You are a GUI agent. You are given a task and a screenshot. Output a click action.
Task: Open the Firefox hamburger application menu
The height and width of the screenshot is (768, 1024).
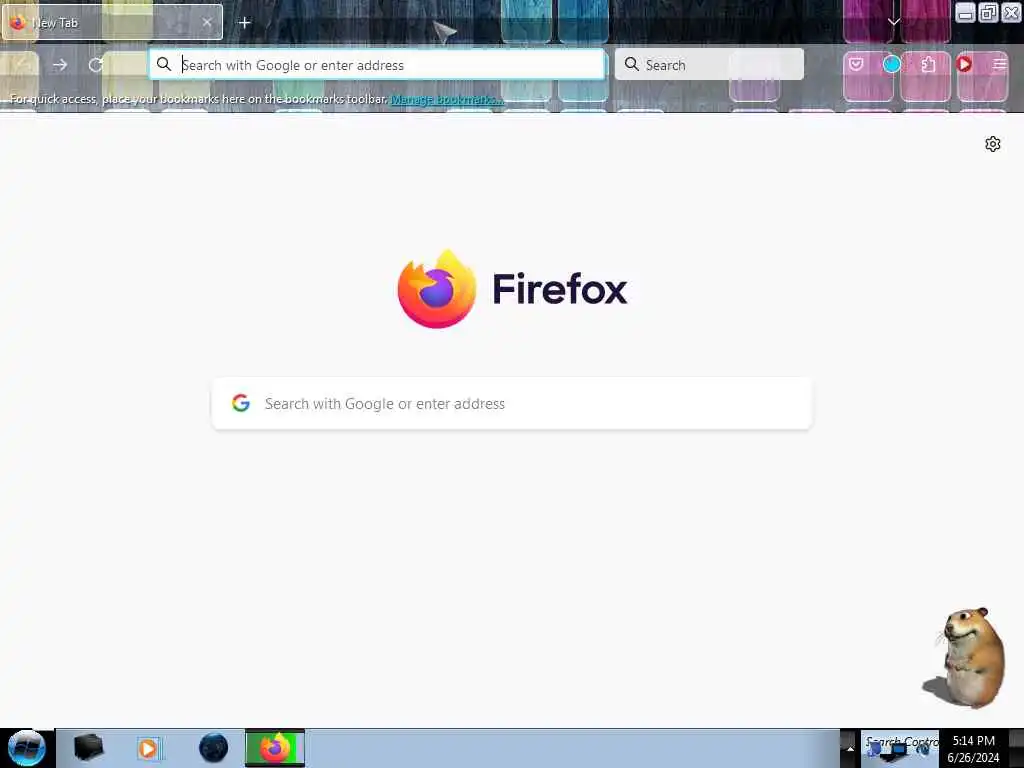coord(999,64)
